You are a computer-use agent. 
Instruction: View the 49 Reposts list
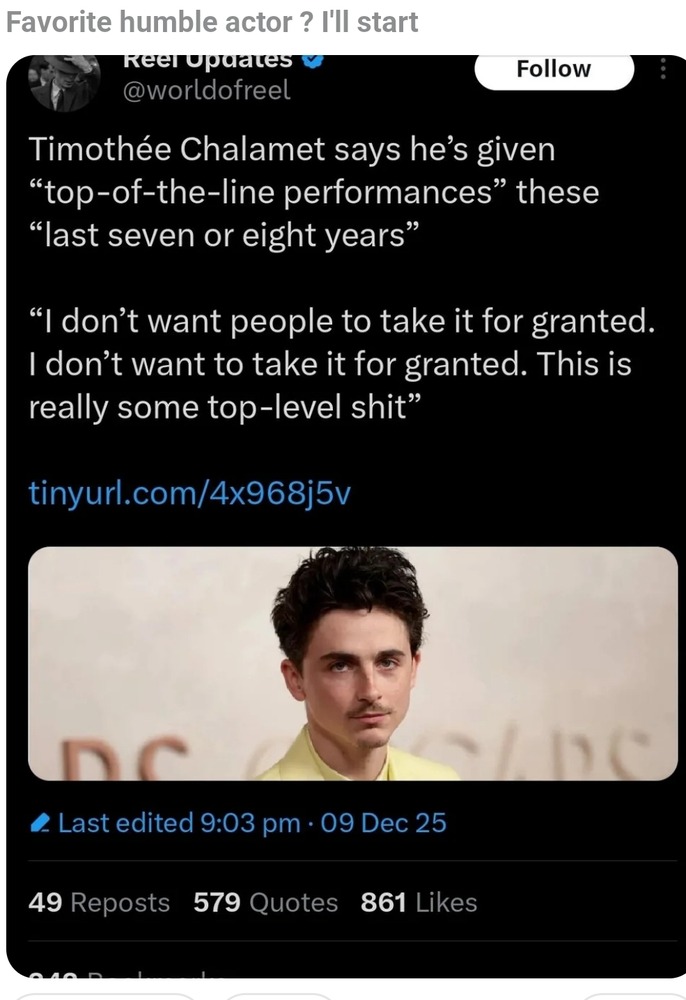click(x=99, y=902)
